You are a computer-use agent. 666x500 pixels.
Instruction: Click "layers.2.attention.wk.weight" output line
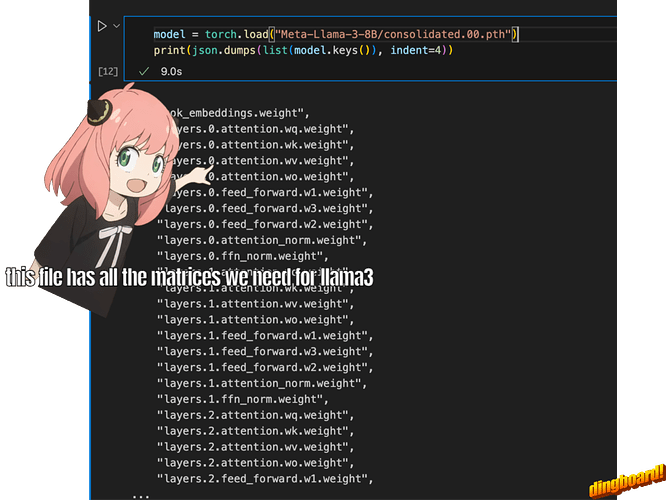tap(256, 431)
